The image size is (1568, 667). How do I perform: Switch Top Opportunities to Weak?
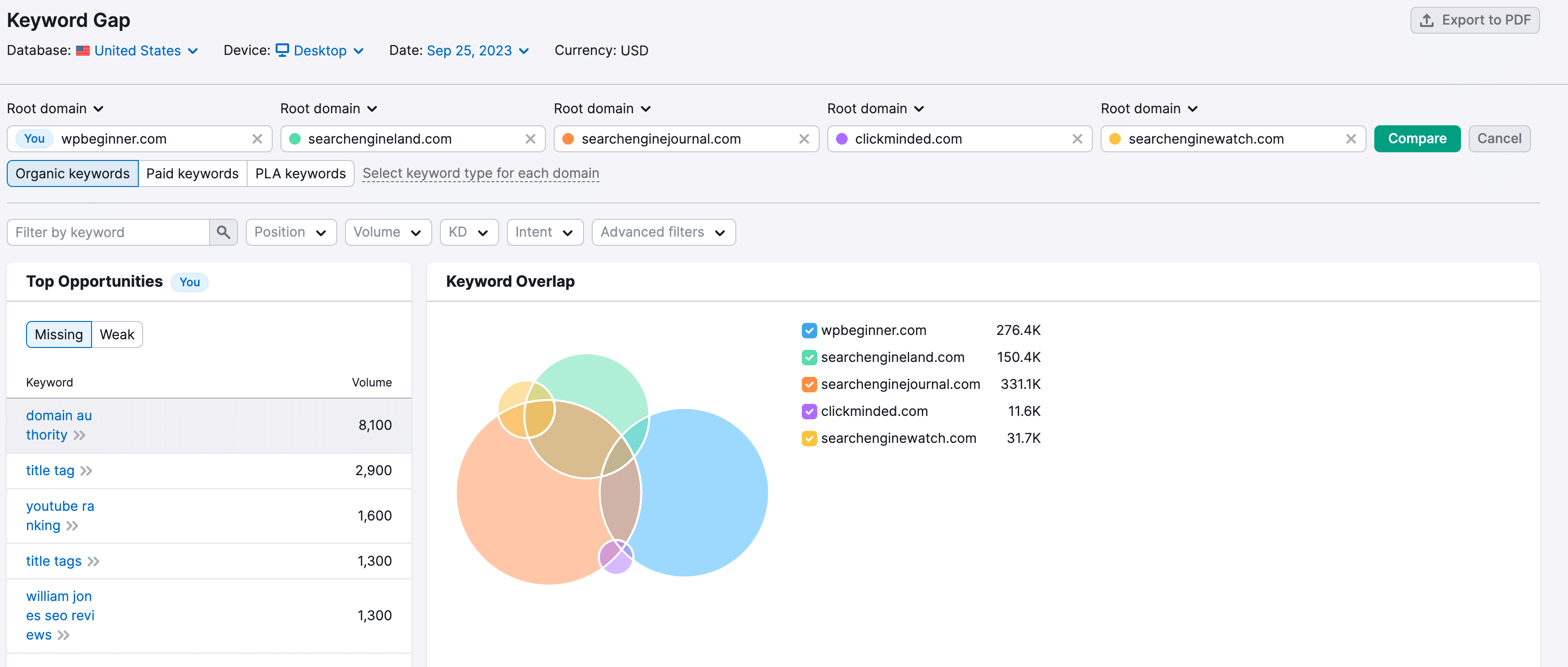tap(117, 335)
